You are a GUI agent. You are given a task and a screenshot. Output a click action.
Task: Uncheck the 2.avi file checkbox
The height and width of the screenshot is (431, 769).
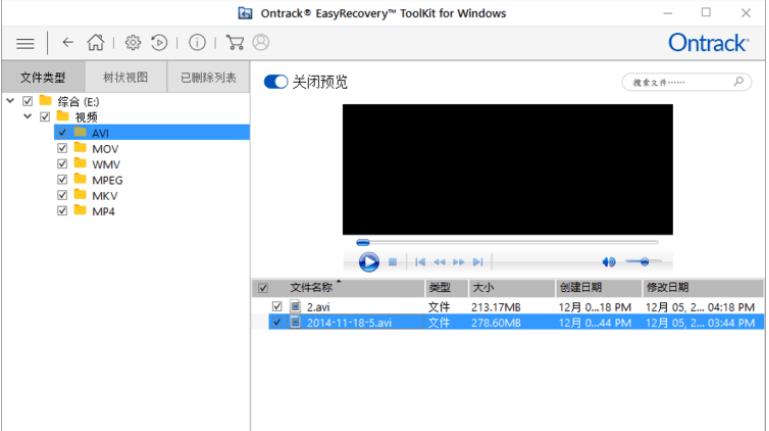[x=277, y=307]
